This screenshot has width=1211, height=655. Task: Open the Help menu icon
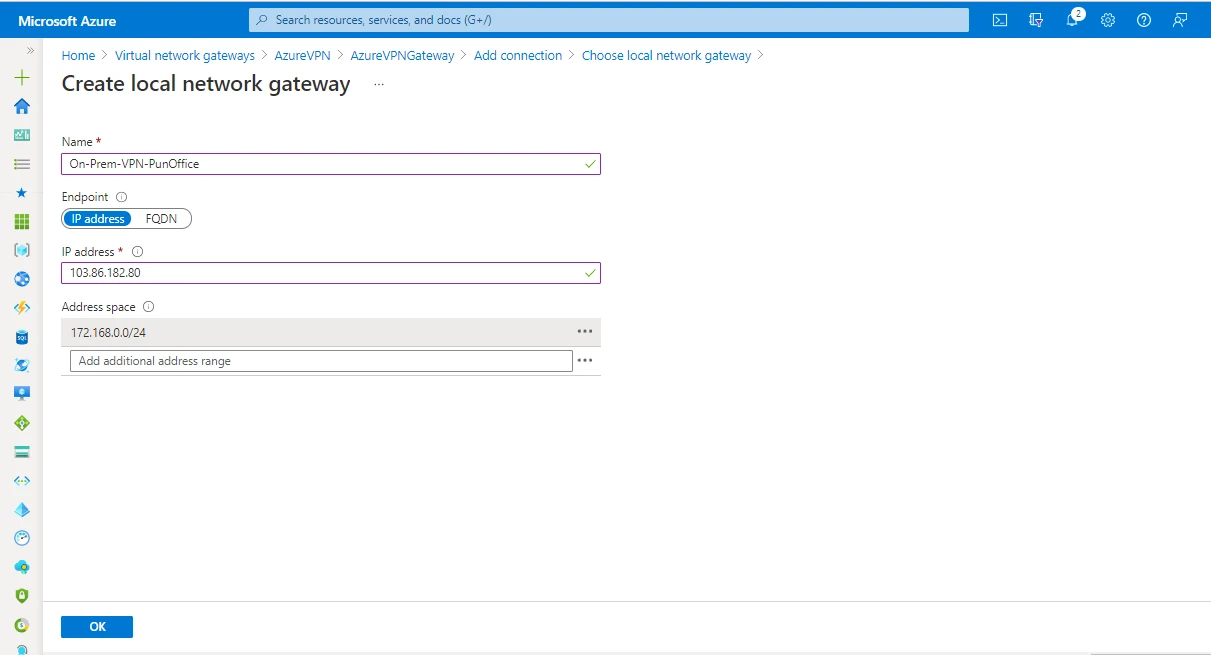point(1143,20)
